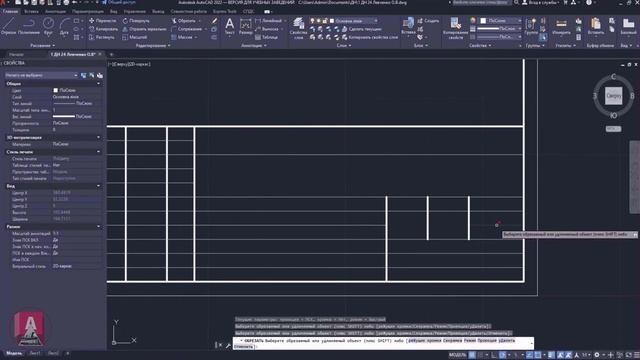640x360 pixels.
Task: Click the Создать block button
Action: point(428,20)
